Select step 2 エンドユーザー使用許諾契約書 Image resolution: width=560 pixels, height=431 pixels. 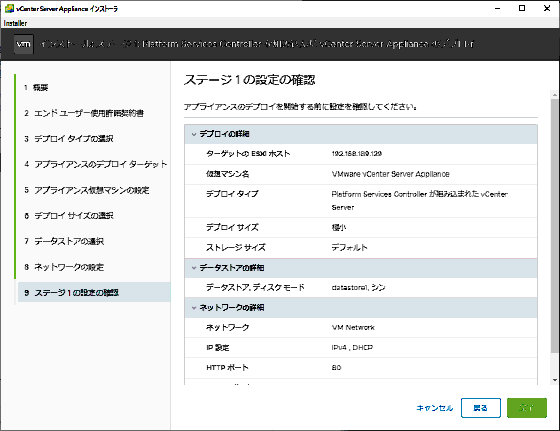84,113
